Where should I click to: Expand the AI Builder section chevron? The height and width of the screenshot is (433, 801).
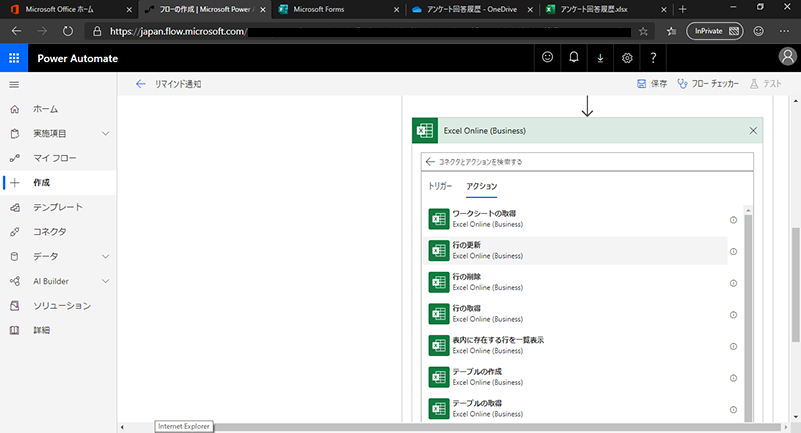click(x=105, y=281)
